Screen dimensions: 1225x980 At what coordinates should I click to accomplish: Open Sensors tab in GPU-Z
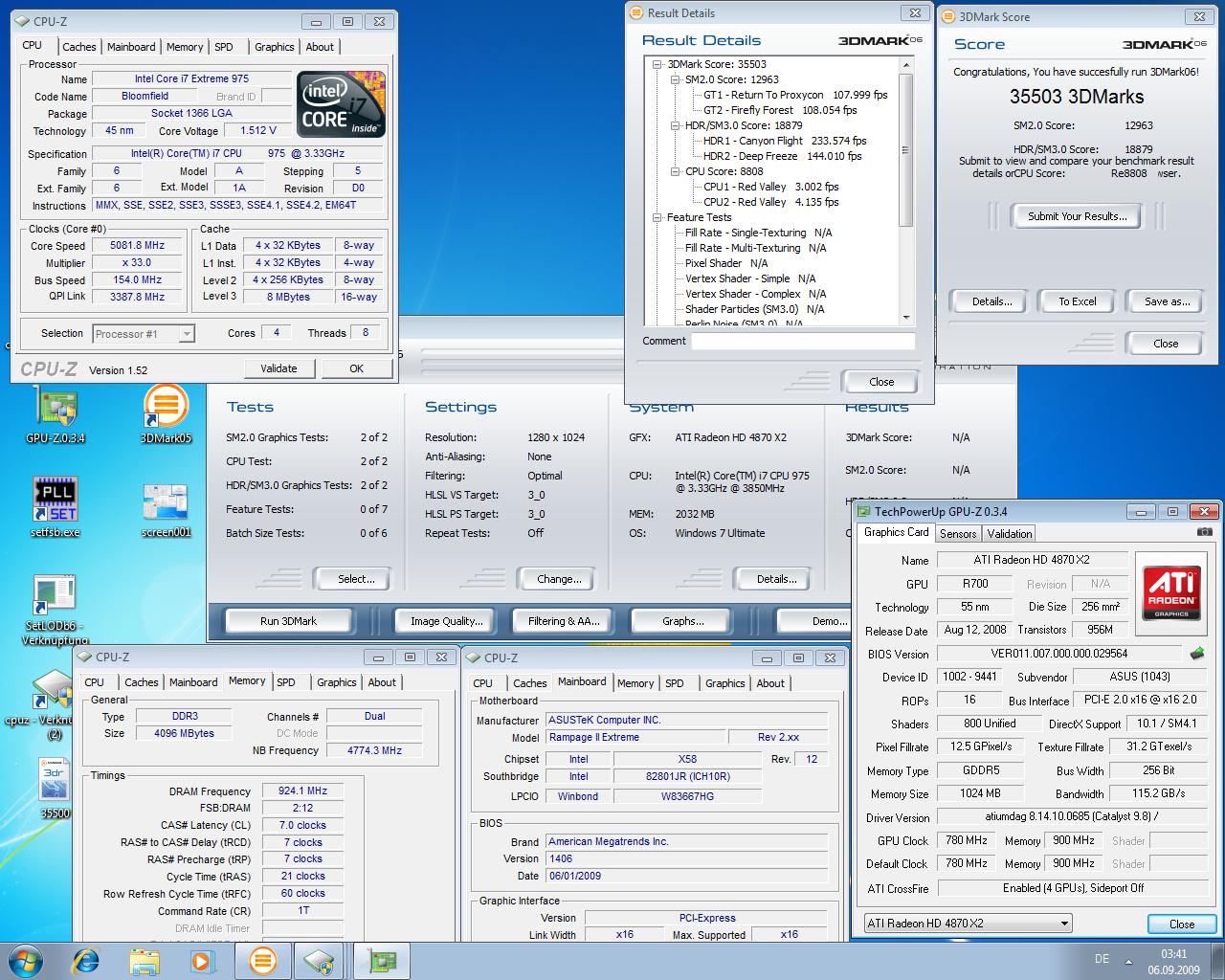958,534
